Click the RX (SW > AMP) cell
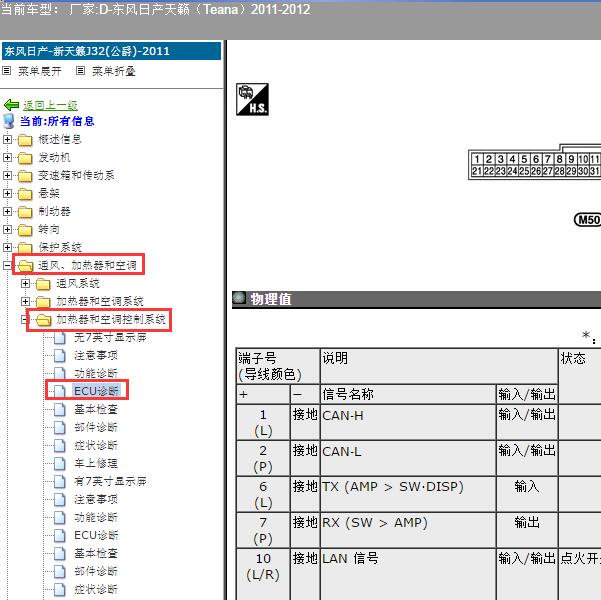601x600 pixels. [408, 530]
